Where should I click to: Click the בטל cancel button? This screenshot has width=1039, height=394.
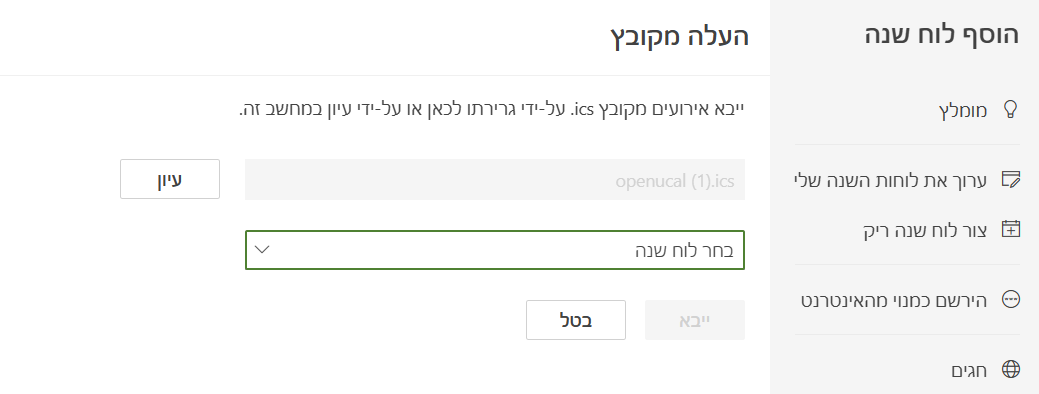click(576, 320)
